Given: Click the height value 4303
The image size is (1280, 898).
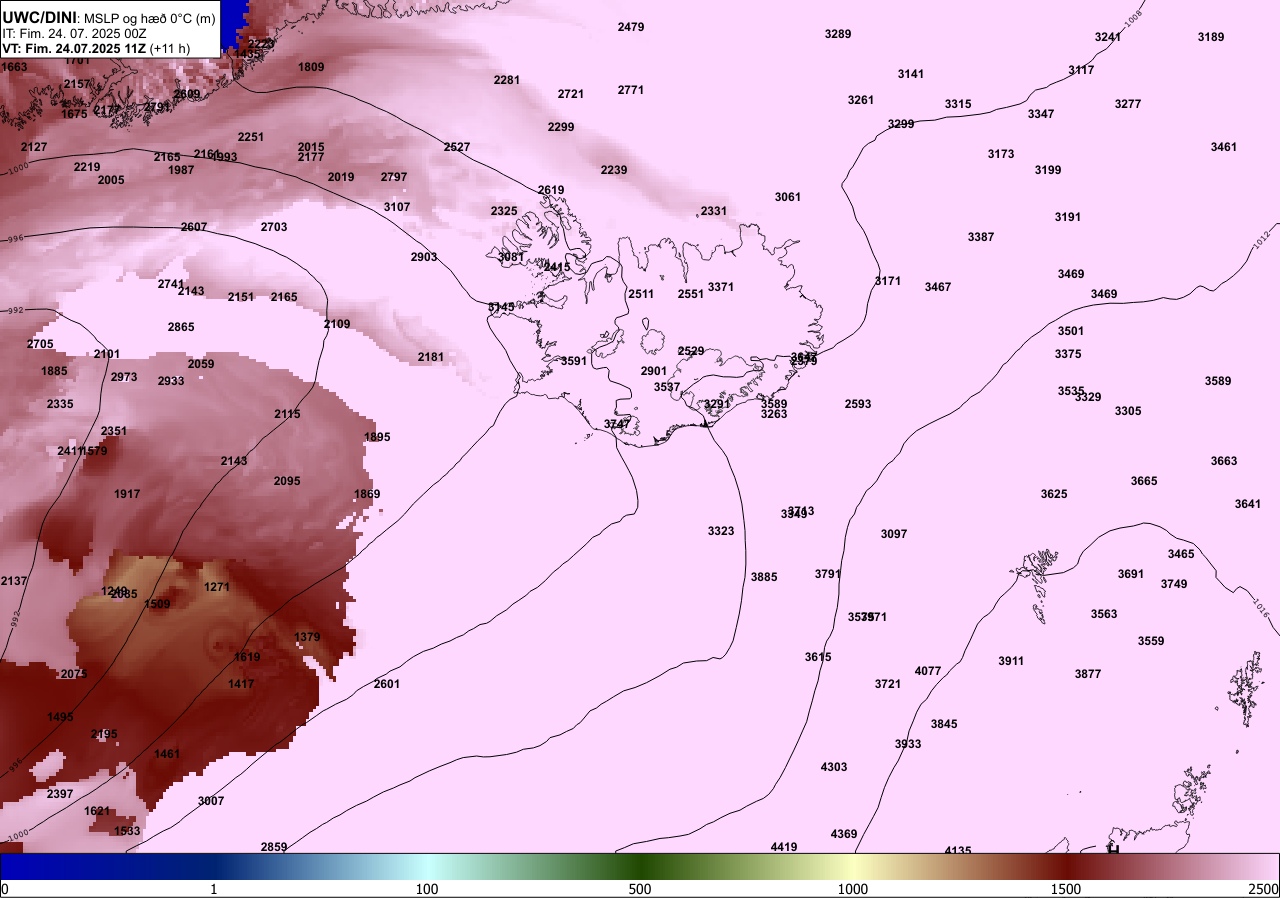Looking at the screenshot, I should click(x=834, y=767).
